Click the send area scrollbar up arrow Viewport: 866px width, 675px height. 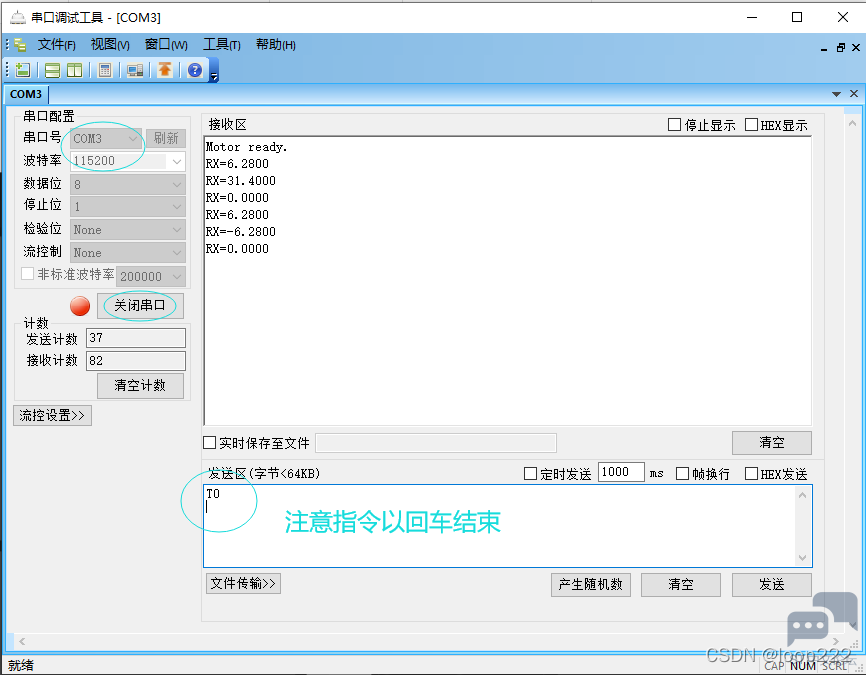coord(802,495)
